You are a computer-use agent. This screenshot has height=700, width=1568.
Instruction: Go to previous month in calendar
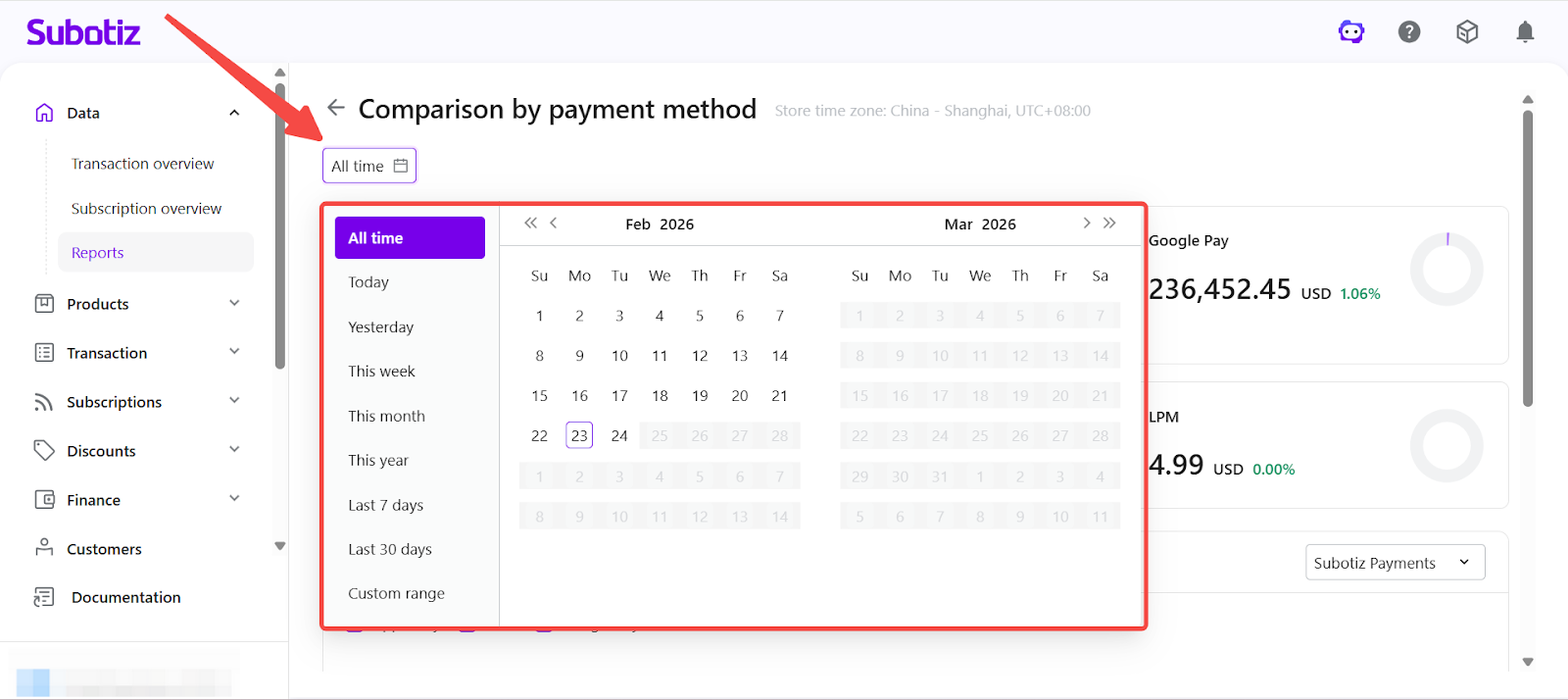coord(554,224)
